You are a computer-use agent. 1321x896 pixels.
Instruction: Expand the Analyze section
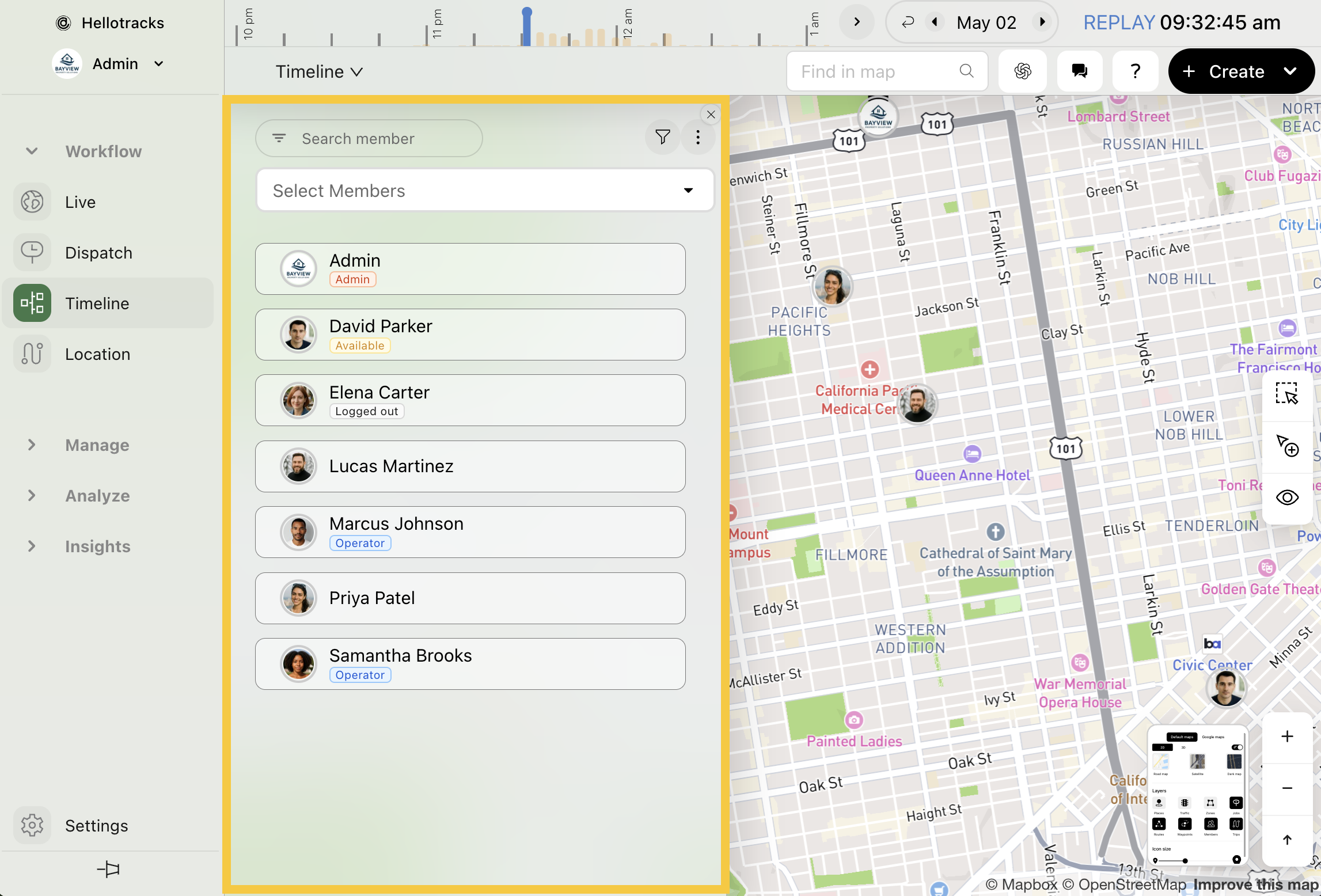[x=32, y=495]
